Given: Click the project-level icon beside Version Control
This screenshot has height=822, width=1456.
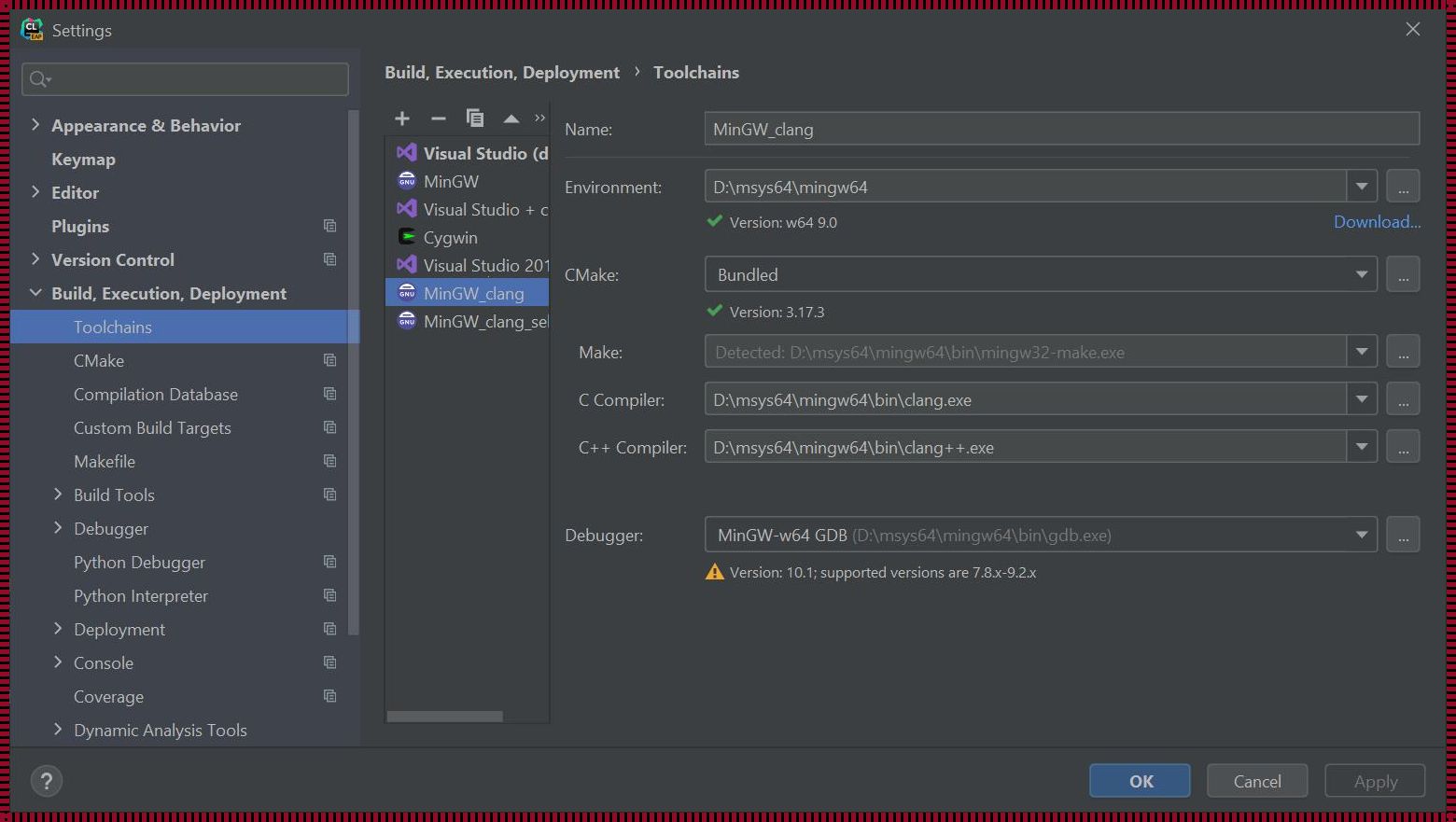Looking at the screenshot, I should [x=329, y=259].
